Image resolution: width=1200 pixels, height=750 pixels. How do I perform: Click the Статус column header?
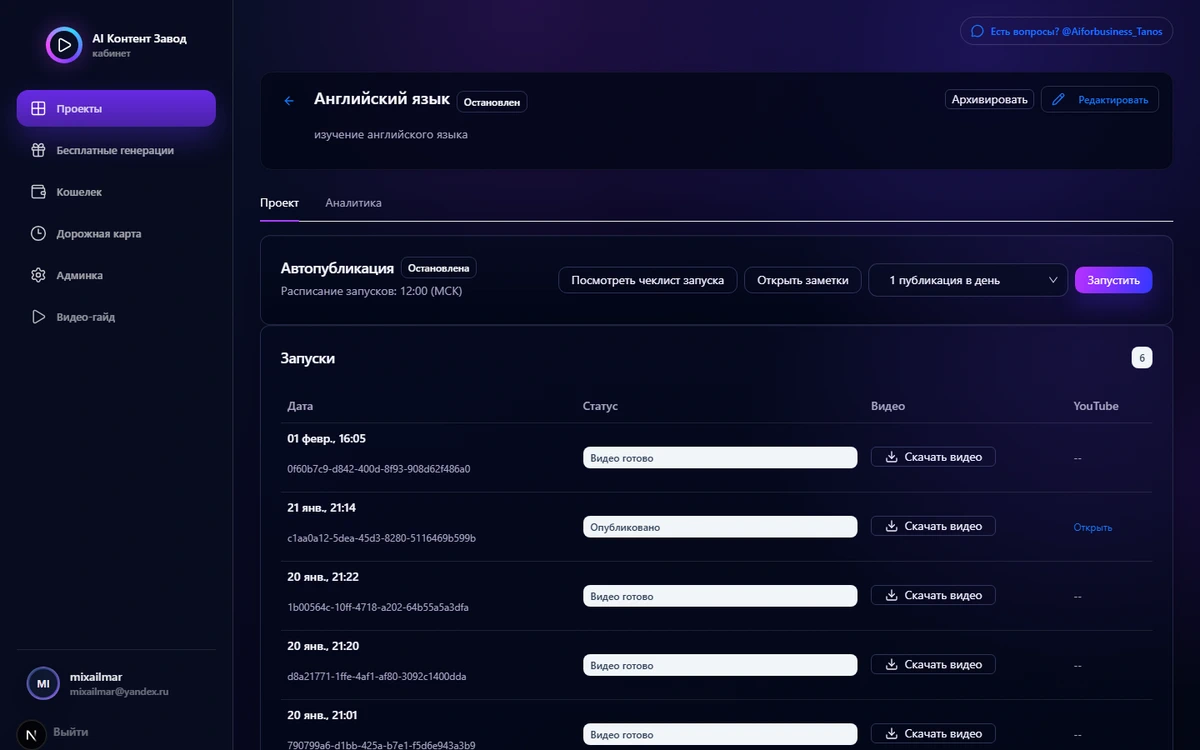pos(601,406)
